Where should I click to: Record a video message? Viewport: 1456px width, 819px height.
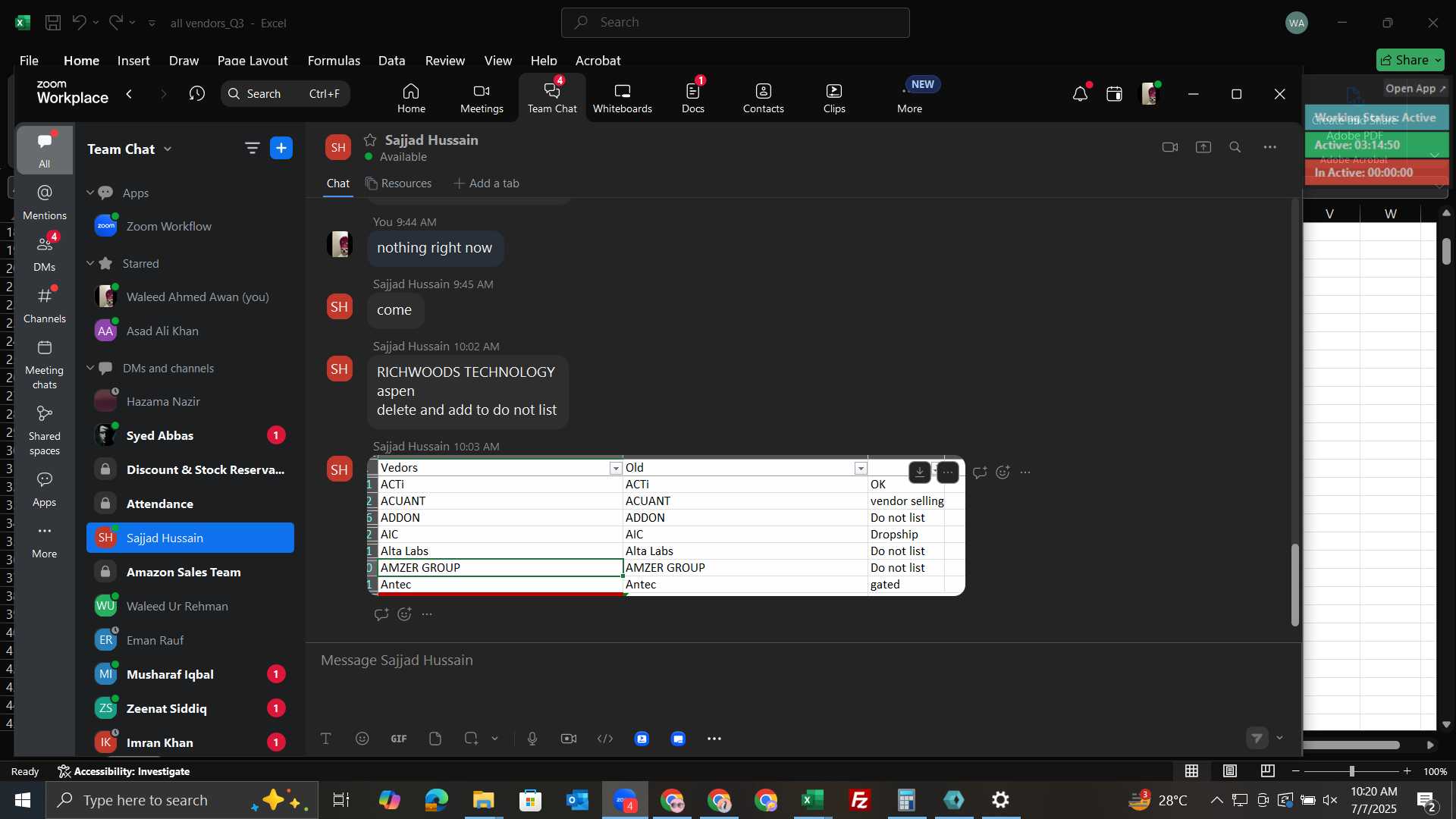[569, 739]
